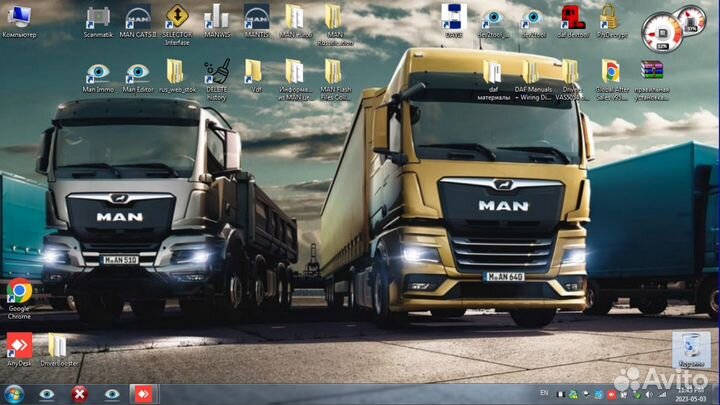Open the DriverBooster folder on desktop
Image resolution: width=720 pixels, height=405 pixels.
[58, 346]
